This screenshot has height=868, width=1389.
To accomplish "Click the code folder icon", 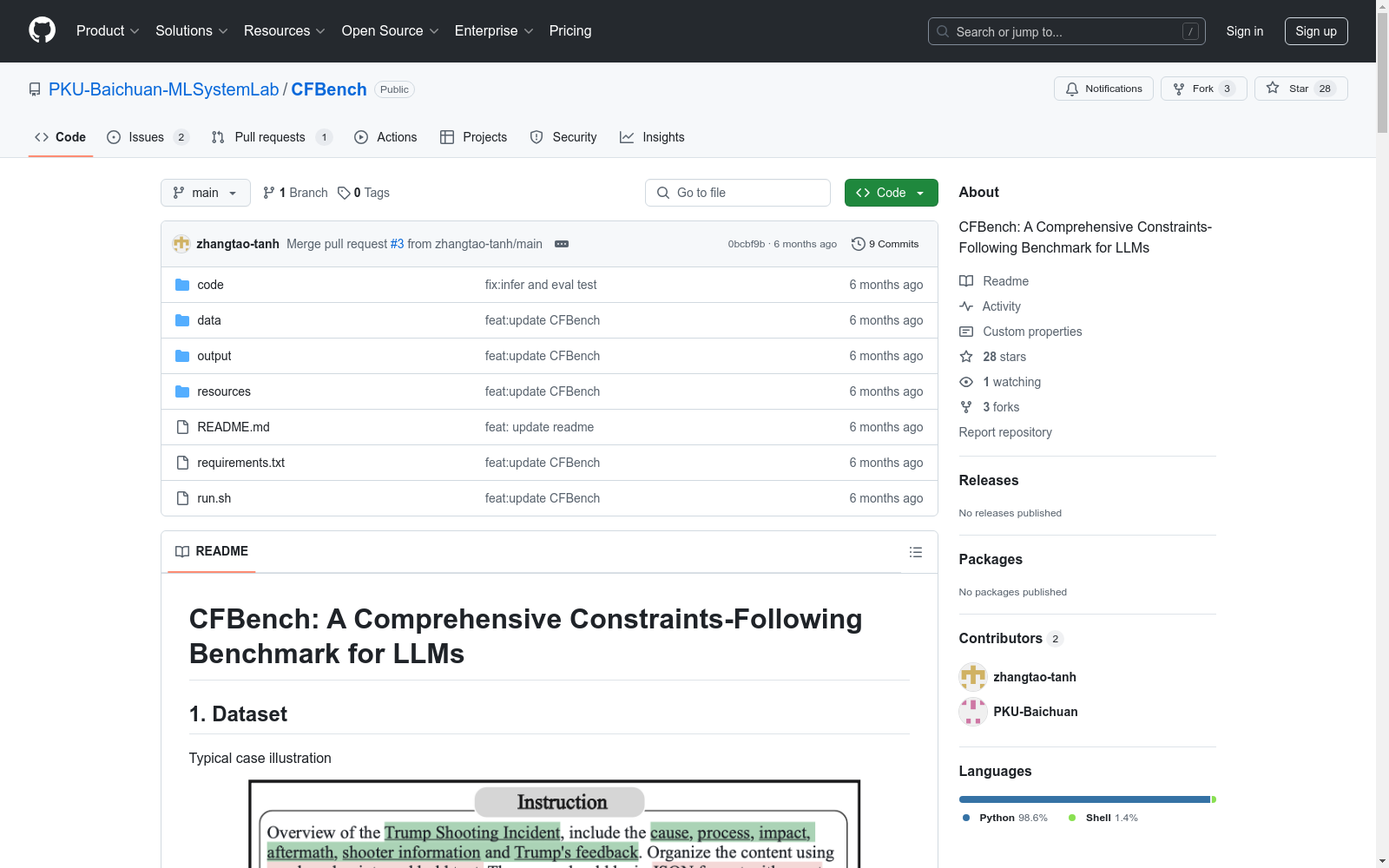I will pyautogui.click(x=182, y=285).
